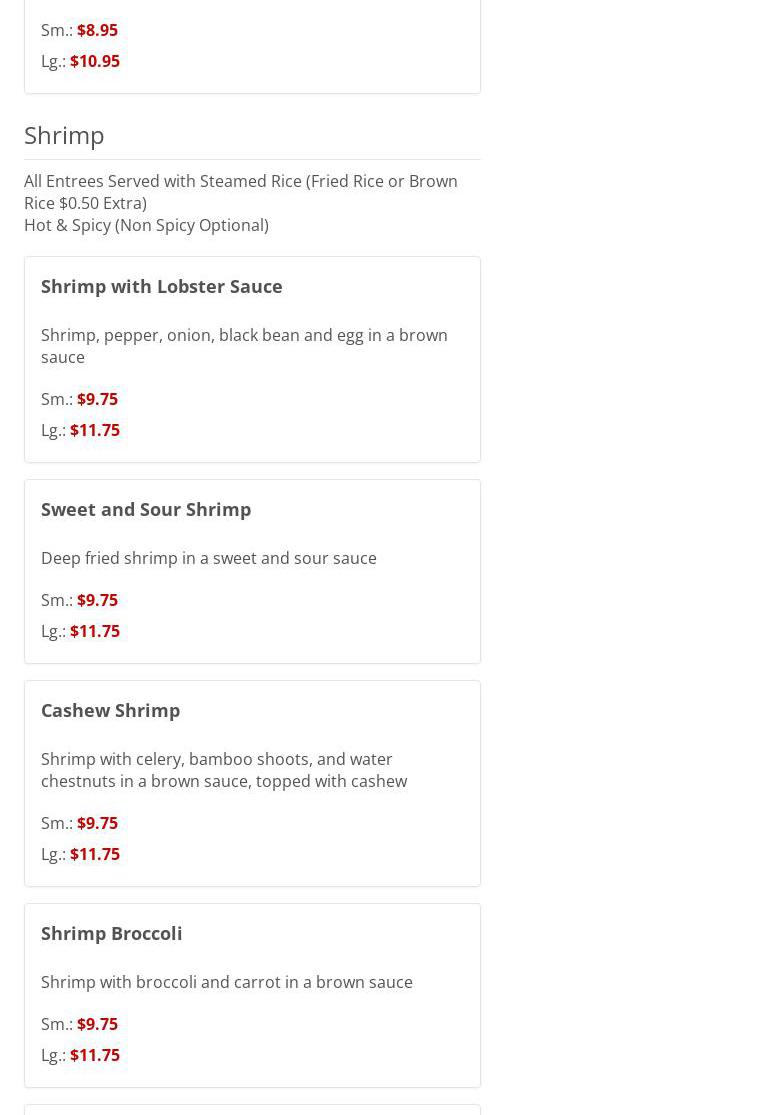The image size is (770, 1115).
Task: Open the Shrimp with Lobster Sauce item
Action: (161, 286)
